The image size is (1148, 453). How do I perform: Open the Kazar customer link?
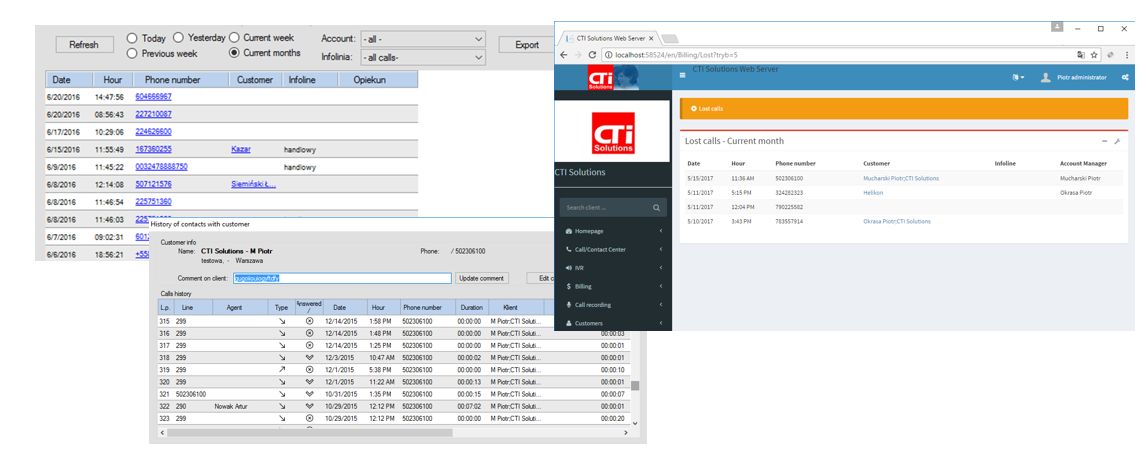coord(241,149)
